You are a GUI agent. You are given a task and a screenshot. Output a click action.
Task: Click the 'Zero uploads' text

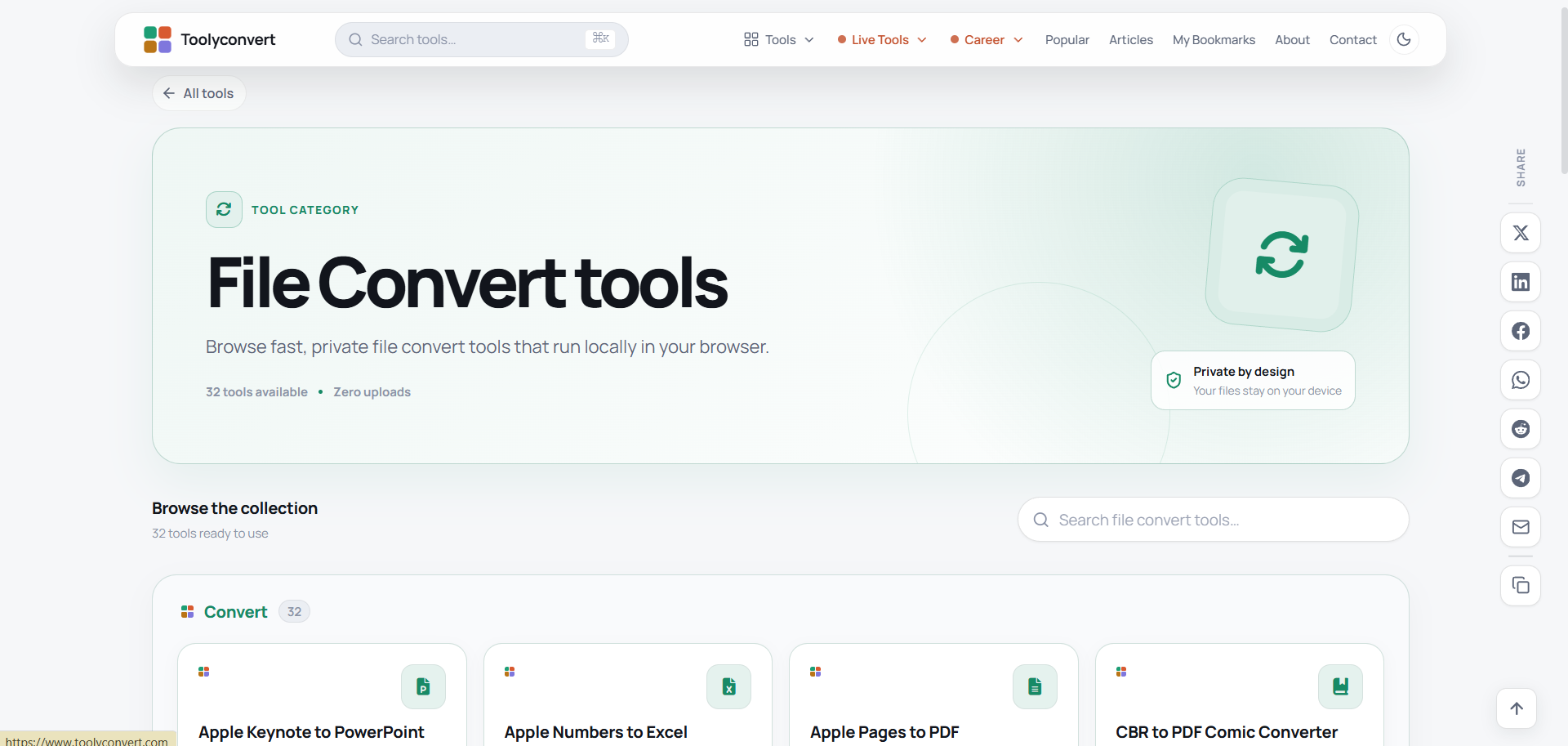point(372,392)
